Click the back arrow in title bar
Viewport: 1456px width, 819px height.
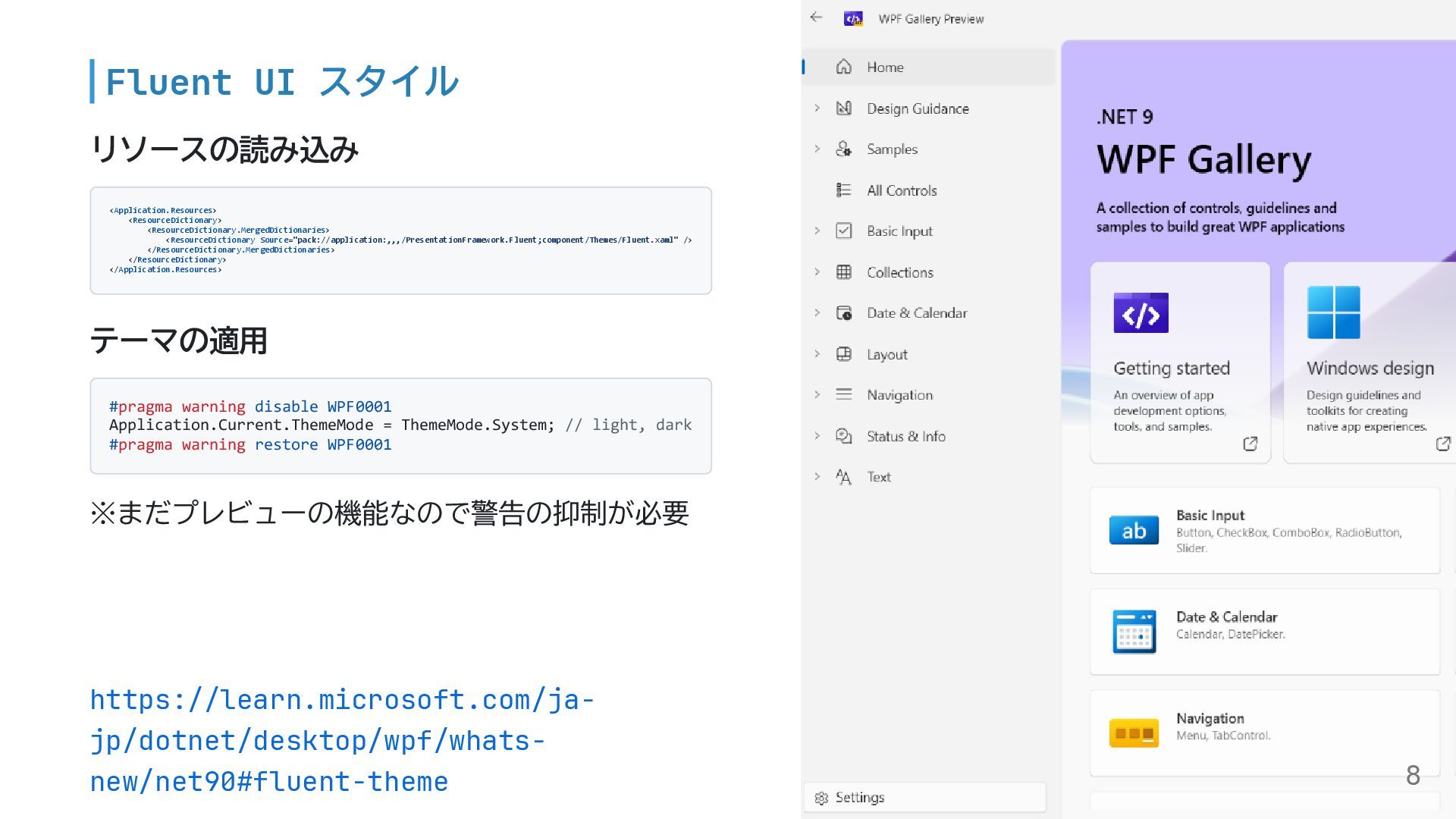coord(816,17)
